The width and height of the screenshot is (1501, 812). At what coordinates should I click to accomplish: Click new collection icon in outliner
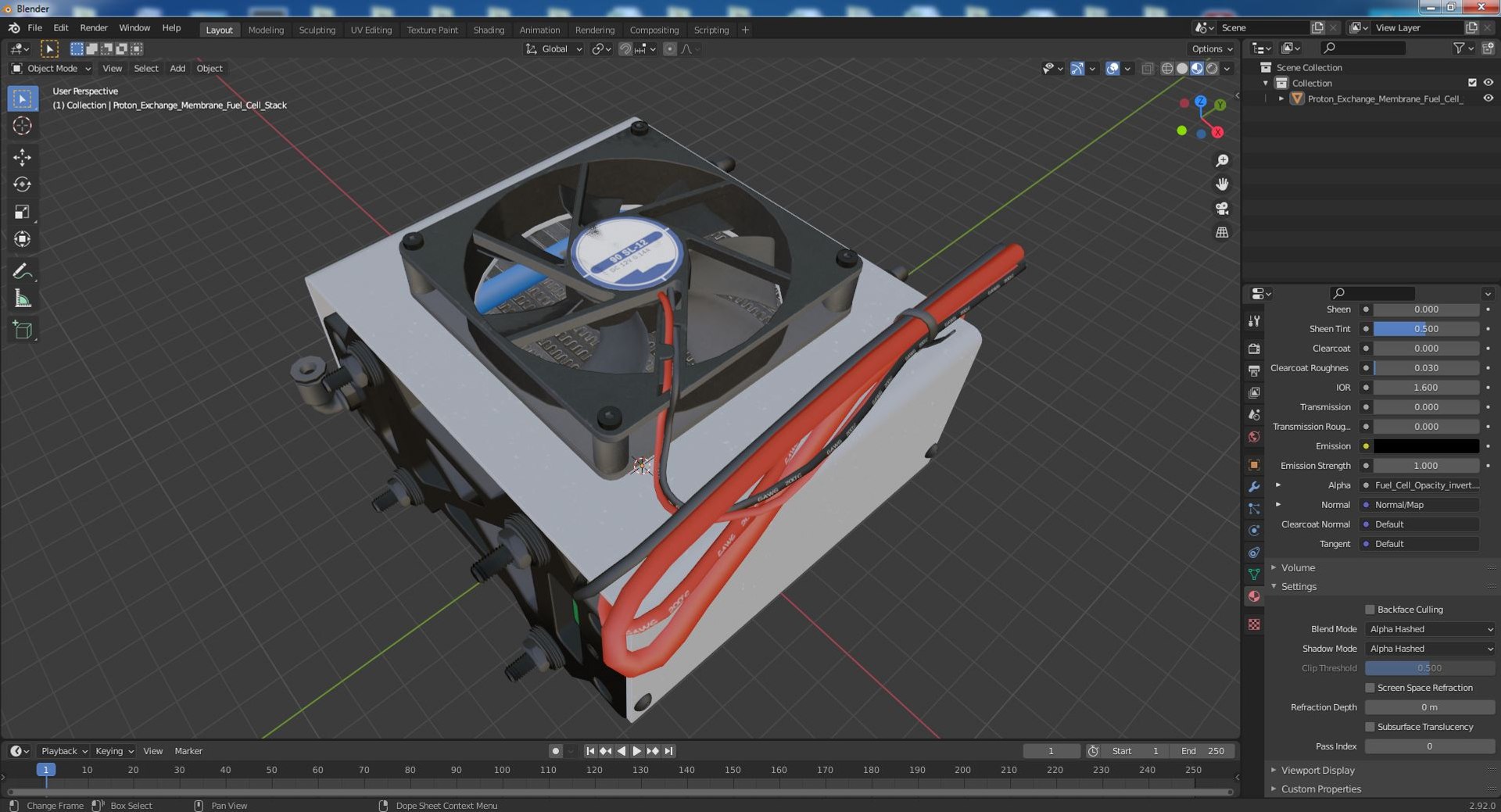[x=1488, y=48]
